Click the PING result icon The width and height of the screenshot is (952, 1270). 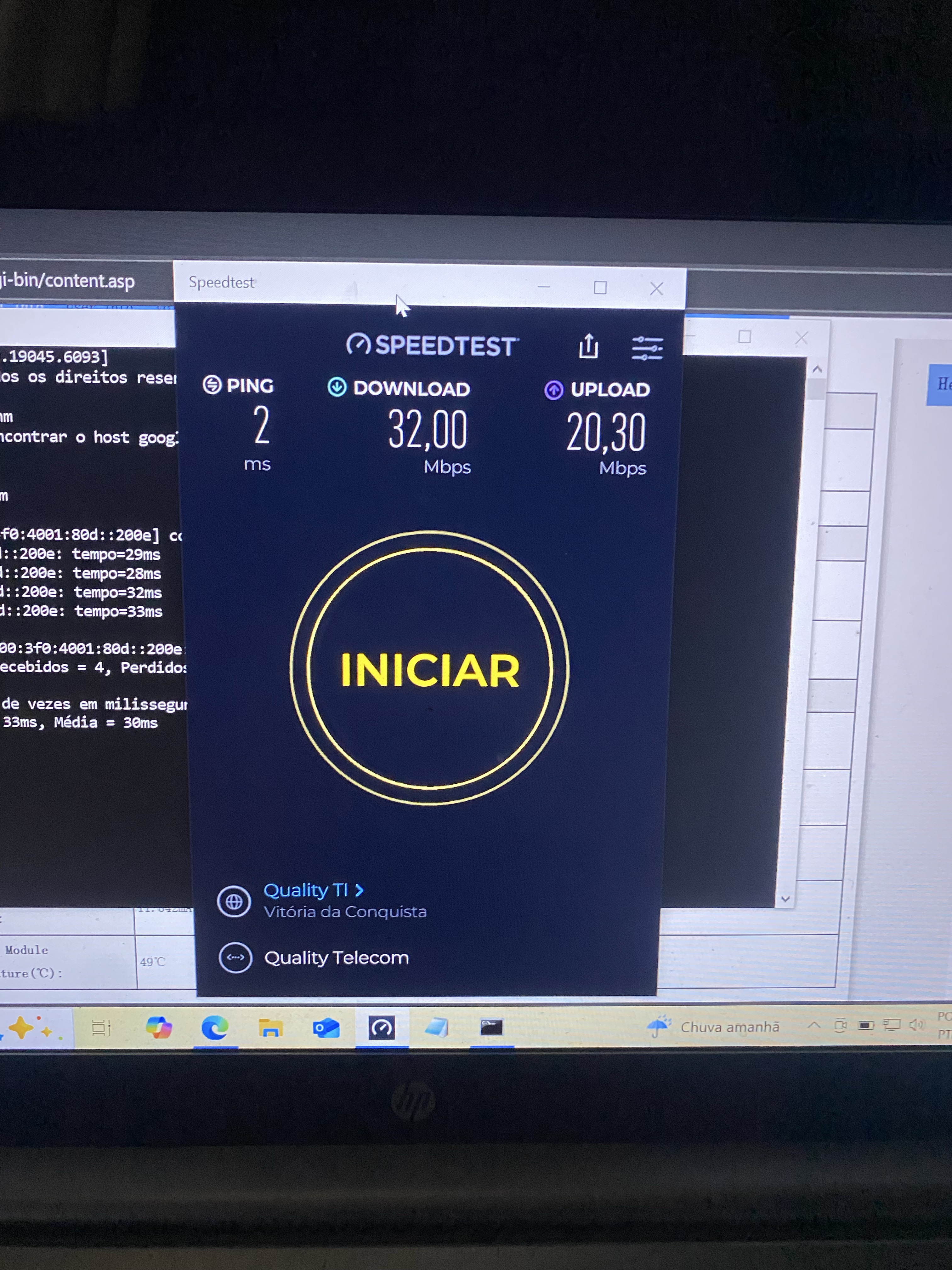pos(212,385)
